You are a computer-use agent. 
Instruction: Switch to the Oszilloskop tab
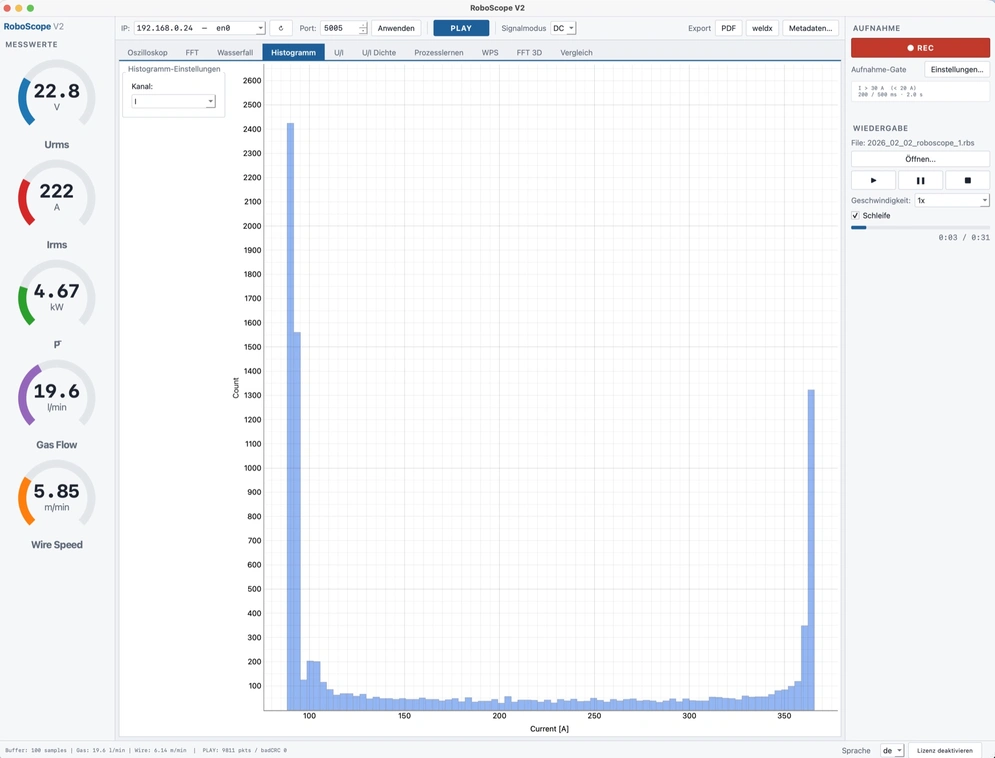click(x=147, y=53)
